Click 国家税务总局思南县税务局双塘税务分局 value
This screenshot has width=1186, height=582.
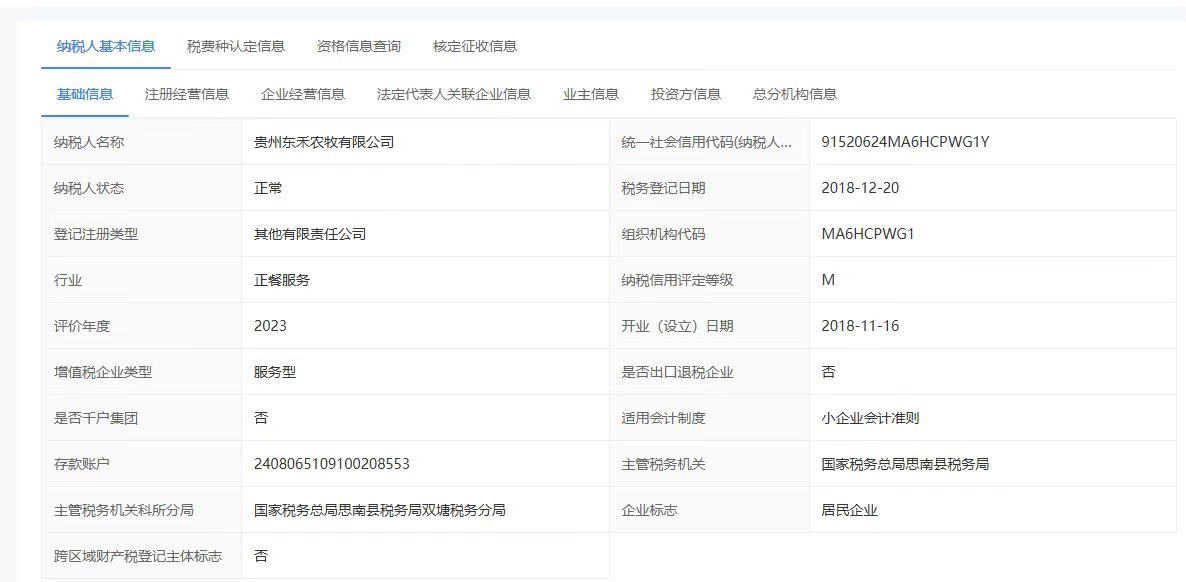[x=380, y=510]
